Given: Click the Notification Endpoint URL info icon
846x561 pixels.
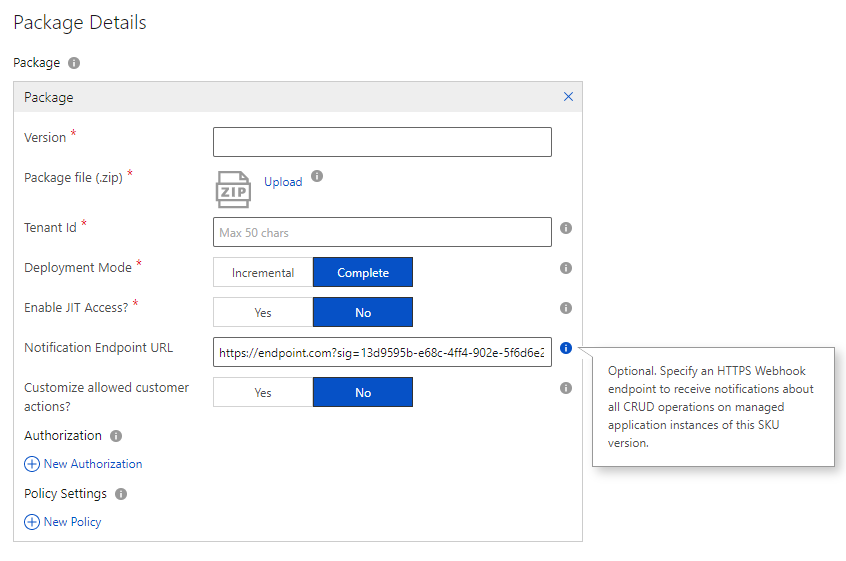Looking at the screenshot, I should (x=565, y=348).
